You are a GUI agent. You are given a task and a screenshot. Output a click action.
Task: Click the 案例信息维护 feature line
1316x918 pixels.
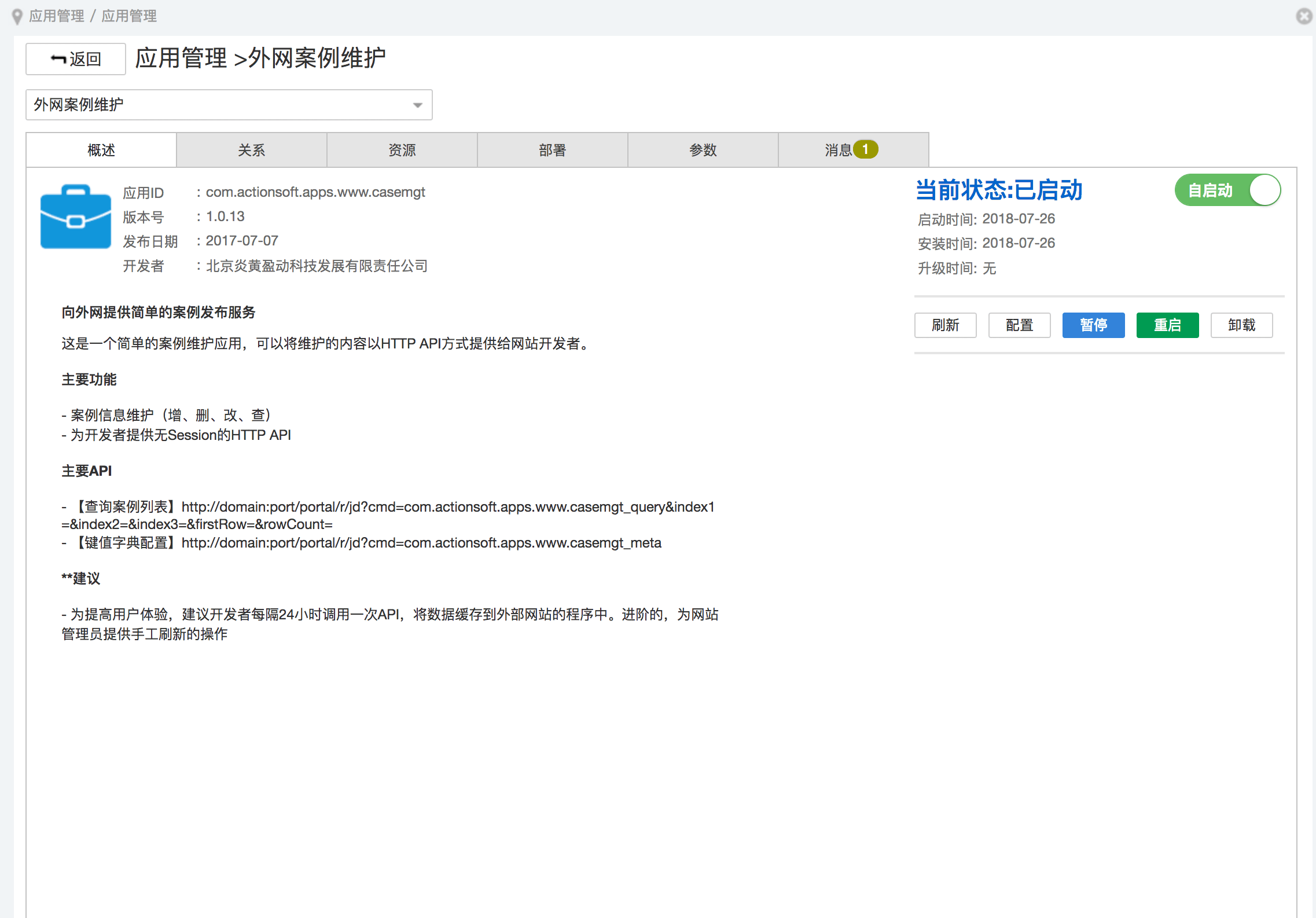pyautogui.click(x=166, y=415)
